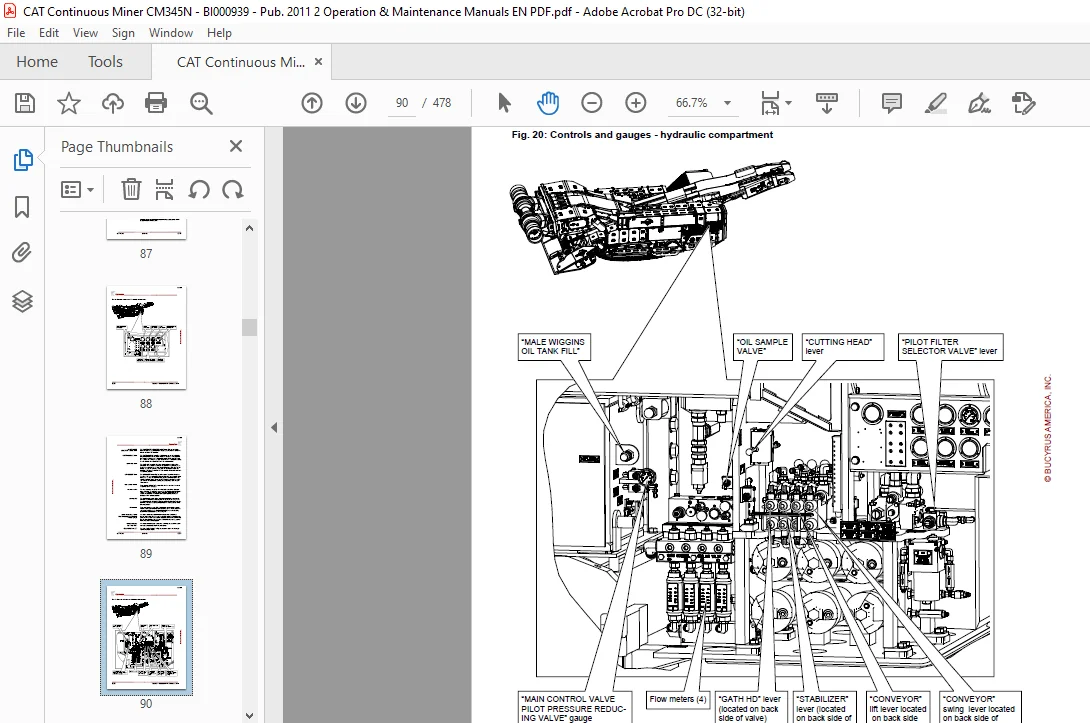Click the 66.7% zoom value field

(692, 103)
